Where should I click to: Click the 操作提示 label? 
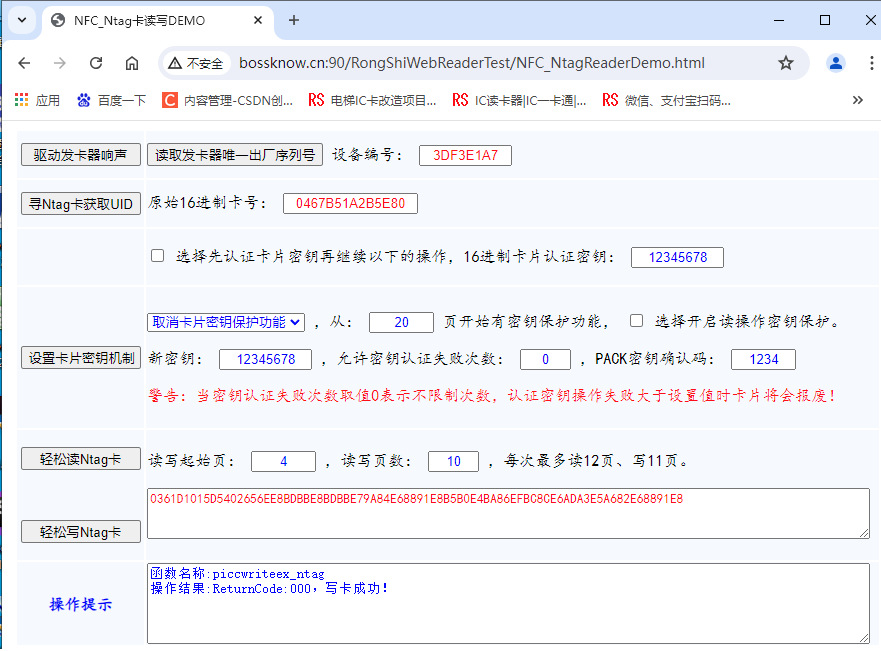coord(80,604)
